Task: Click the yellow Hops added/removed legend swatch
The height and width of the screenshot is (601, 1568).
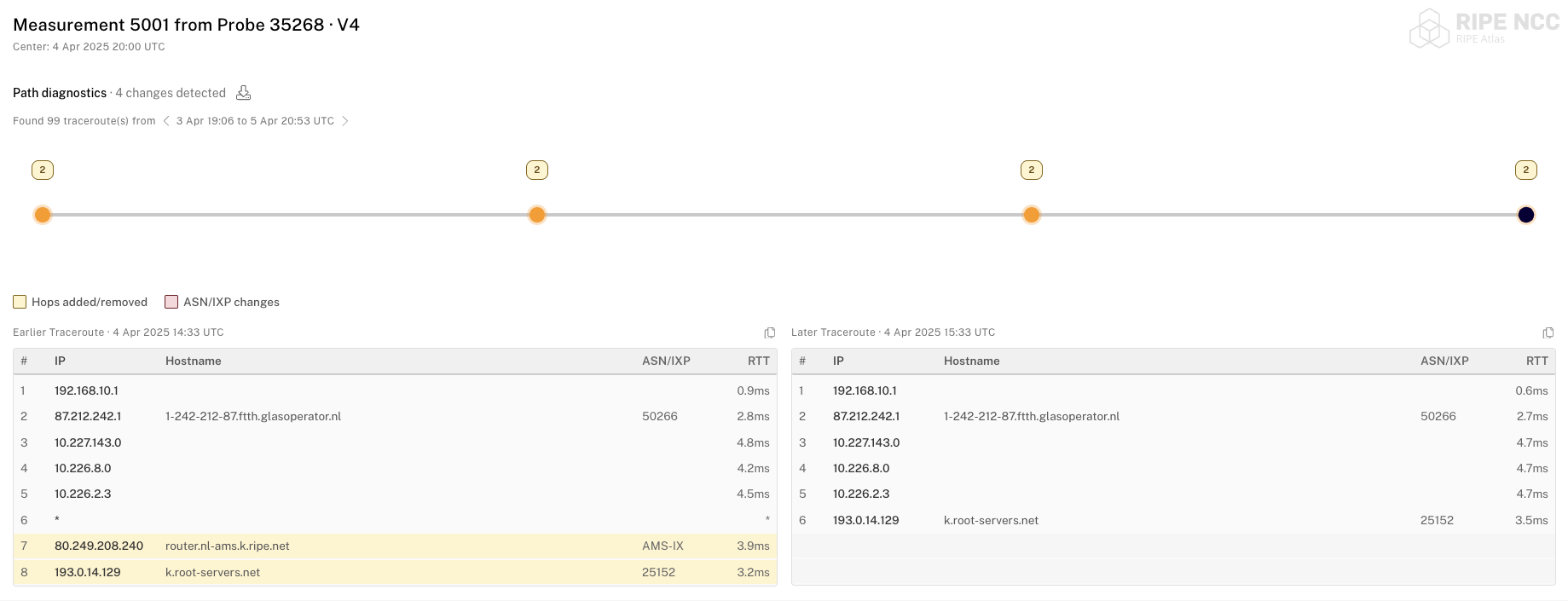Action: [x=20, y=302]
